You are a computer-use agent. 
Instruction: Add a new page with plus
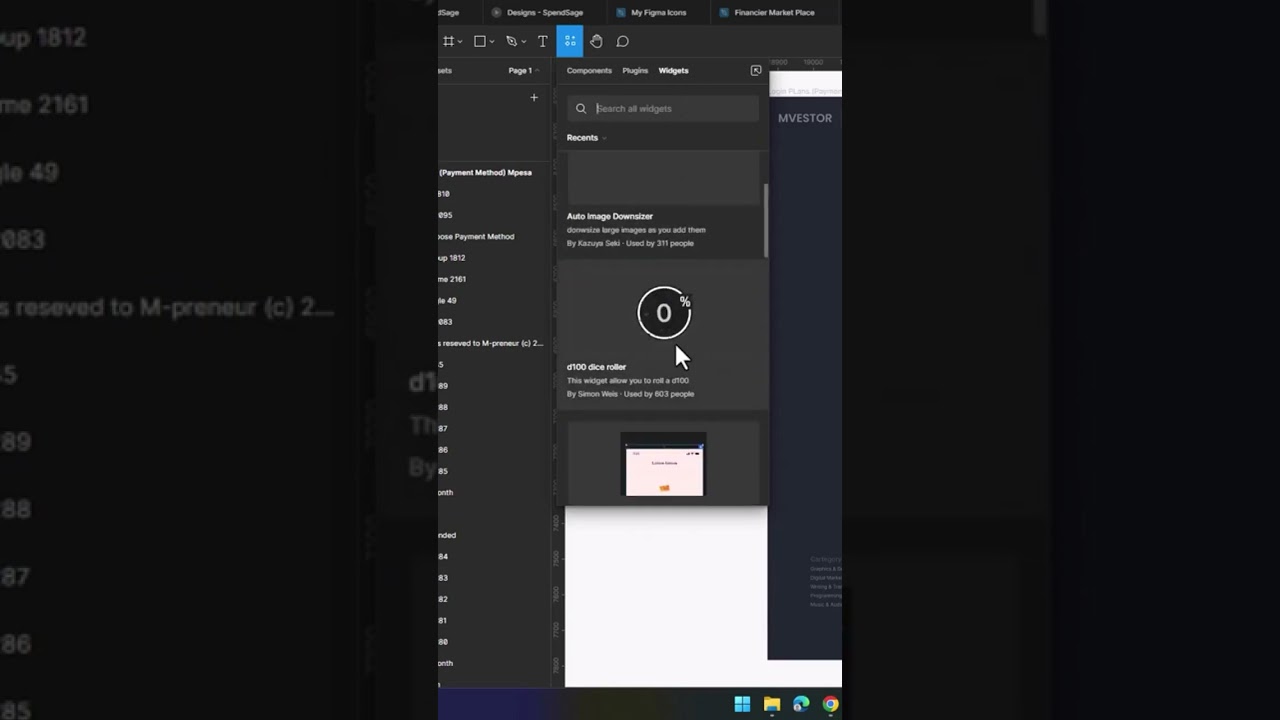pos(534,97)
